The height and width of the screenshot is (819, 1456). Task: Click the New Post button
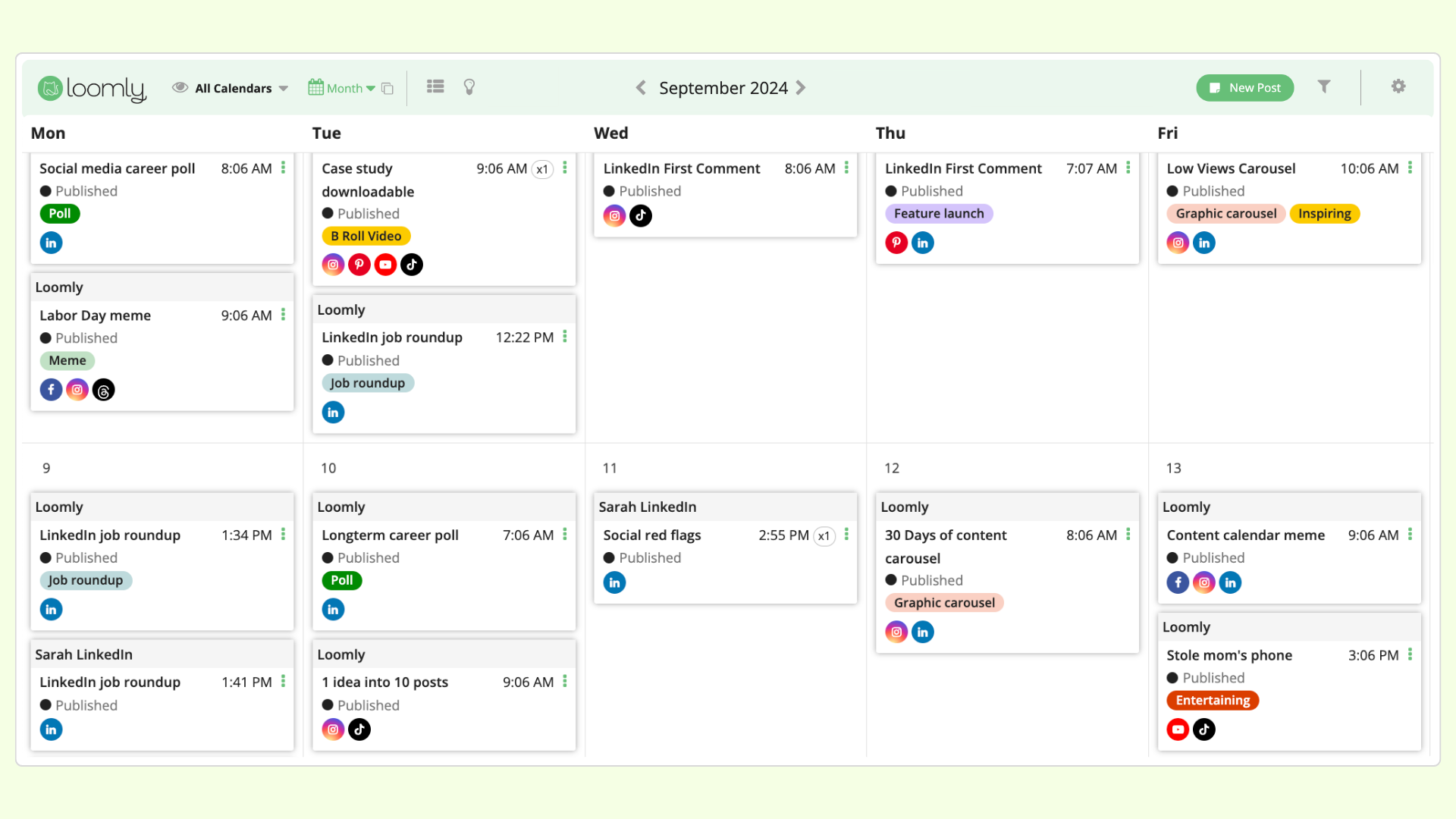(1244, 87)
